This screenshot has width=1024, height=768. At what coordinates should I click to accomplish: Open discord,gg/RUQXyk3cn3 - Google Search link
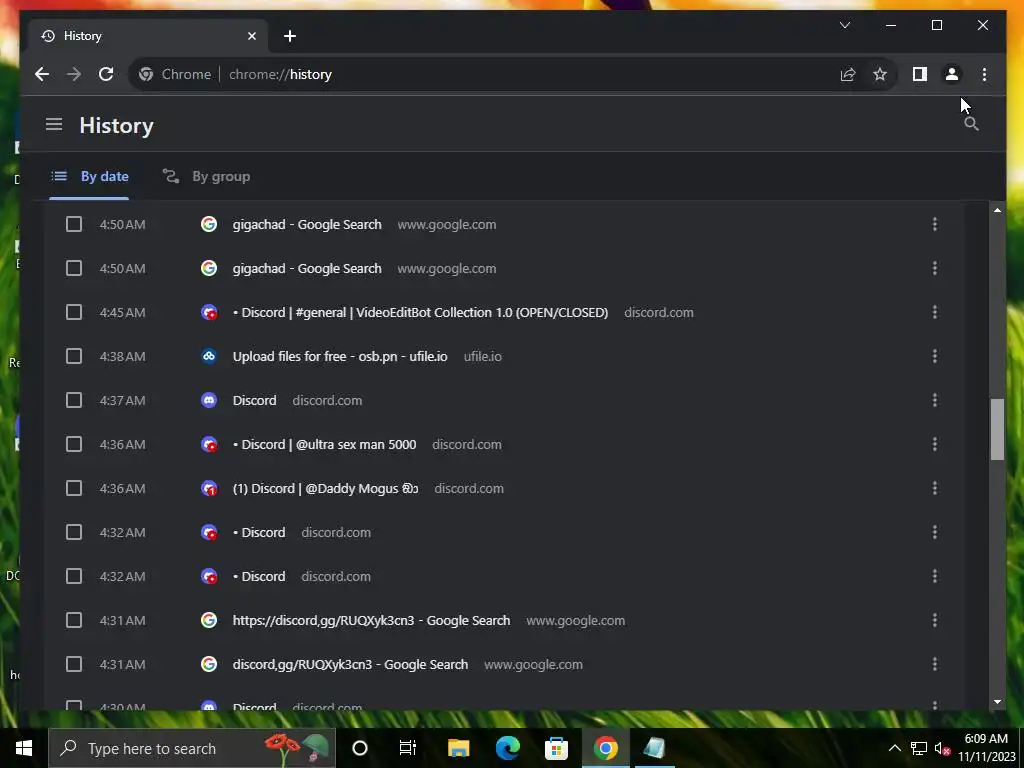pyautogui.click(x=350, y=664)
